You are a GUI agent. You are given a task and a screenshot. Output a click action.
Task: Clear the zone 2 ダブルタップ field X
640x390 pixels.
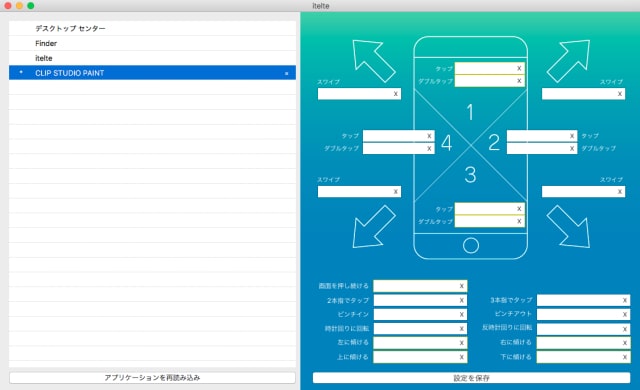point(572,148)
